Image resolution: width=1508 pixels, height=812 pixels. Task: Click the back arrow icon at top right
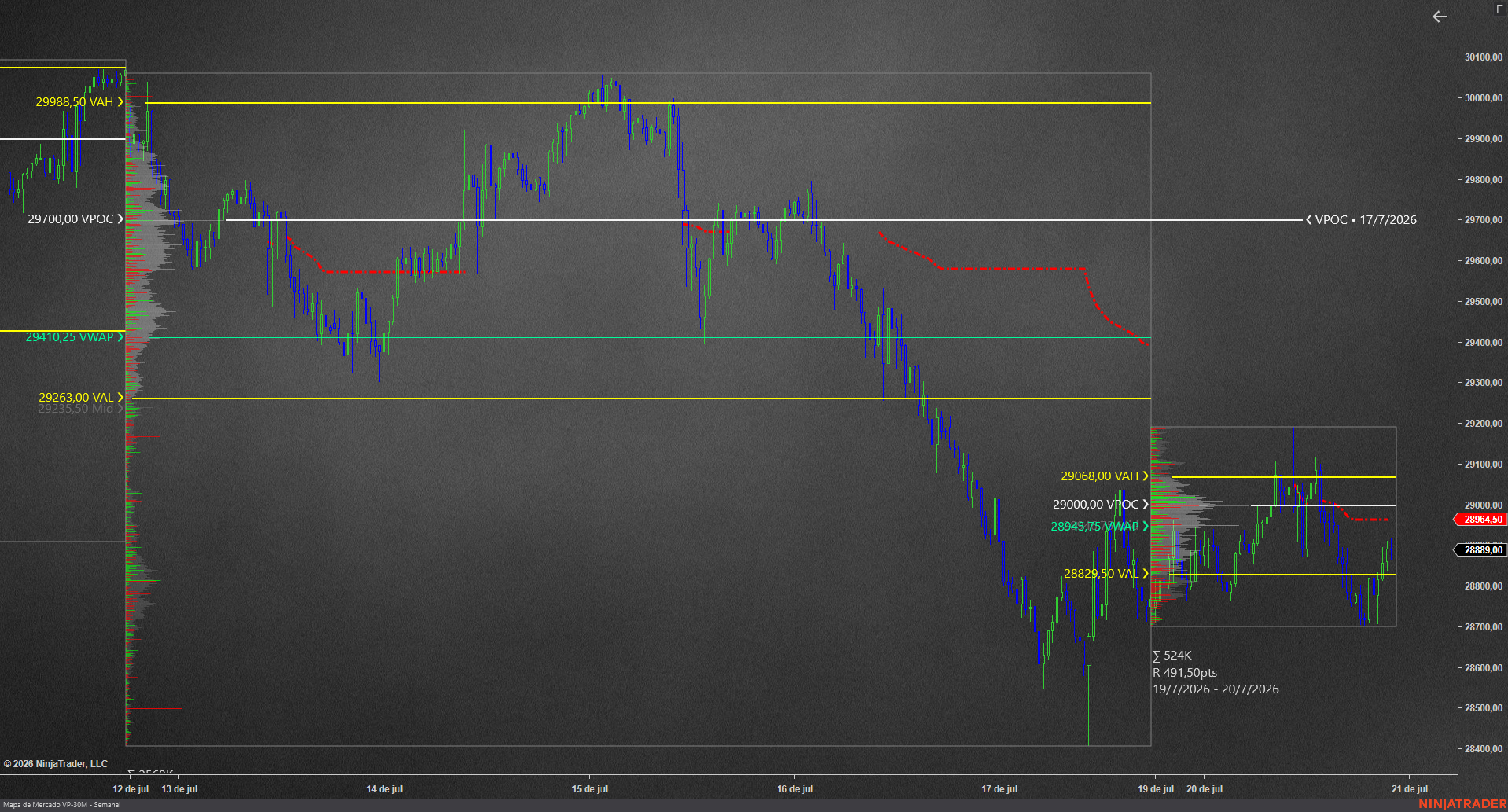[1439, 17]
